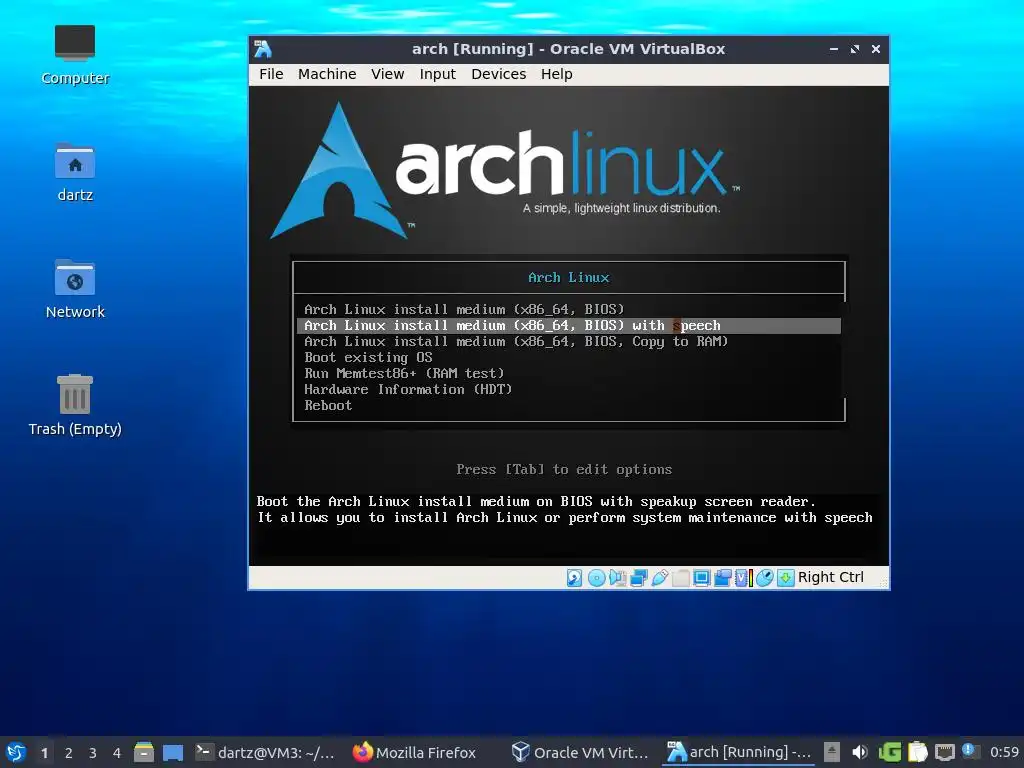Open the Lubuntu start menu bird icon
Viewport: 1024px width, 768px height.
16,752
